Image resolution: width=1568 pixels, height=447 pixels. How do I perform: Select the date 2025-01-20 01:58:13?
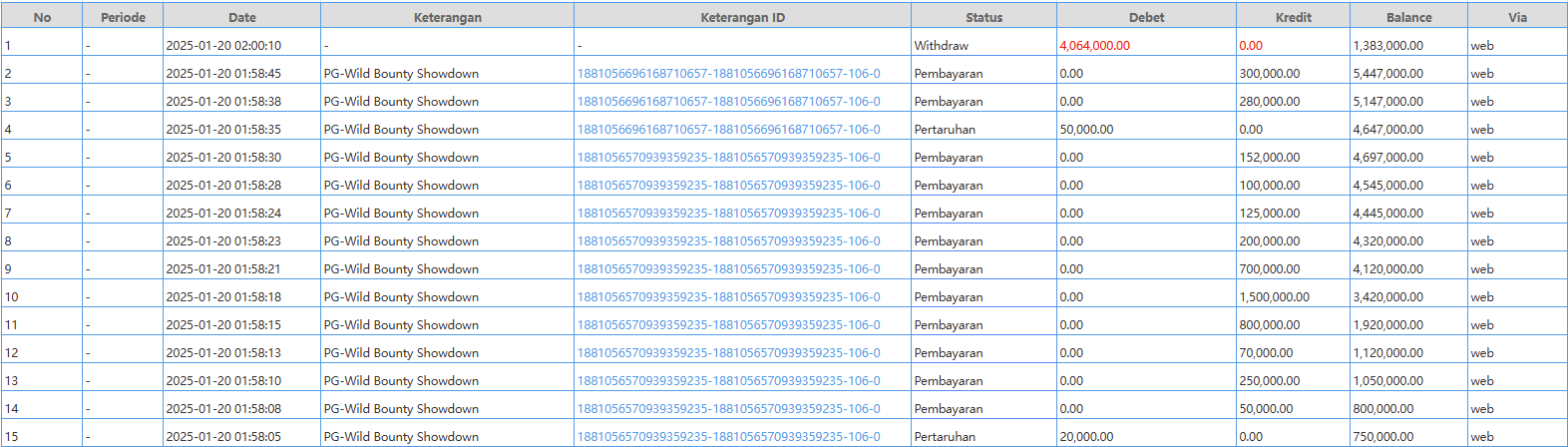click(223, 353)
